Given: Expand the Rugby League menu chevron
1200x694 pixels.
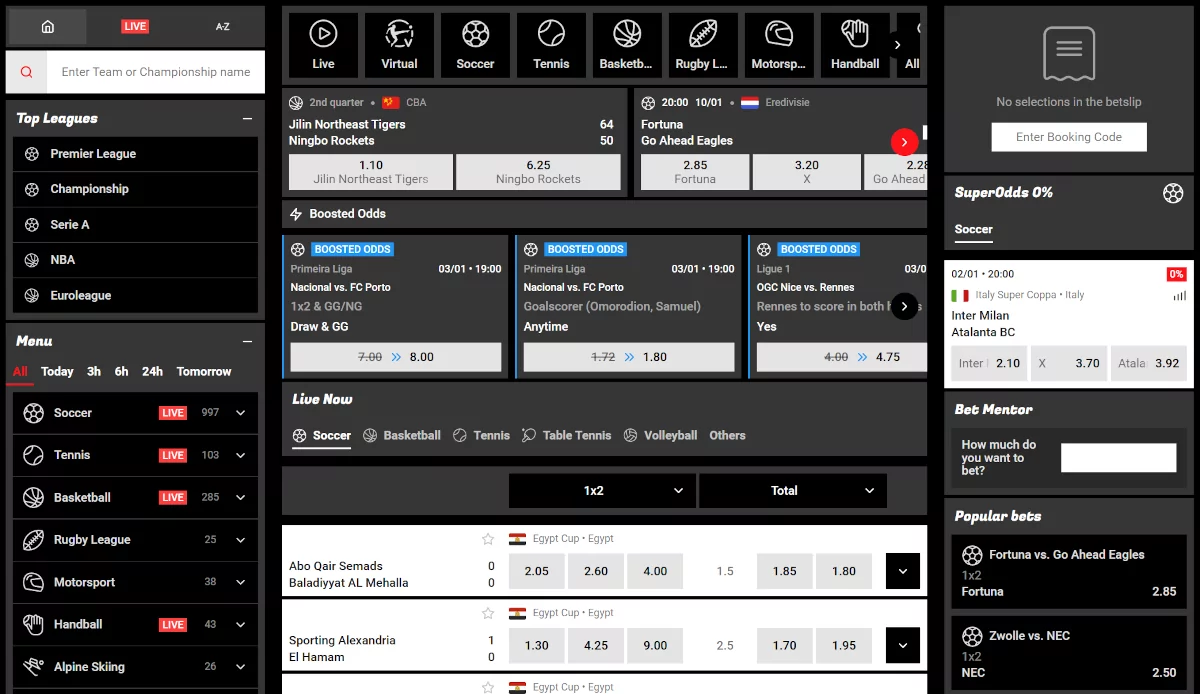Looking at the screenshot, I should (241, 540).
